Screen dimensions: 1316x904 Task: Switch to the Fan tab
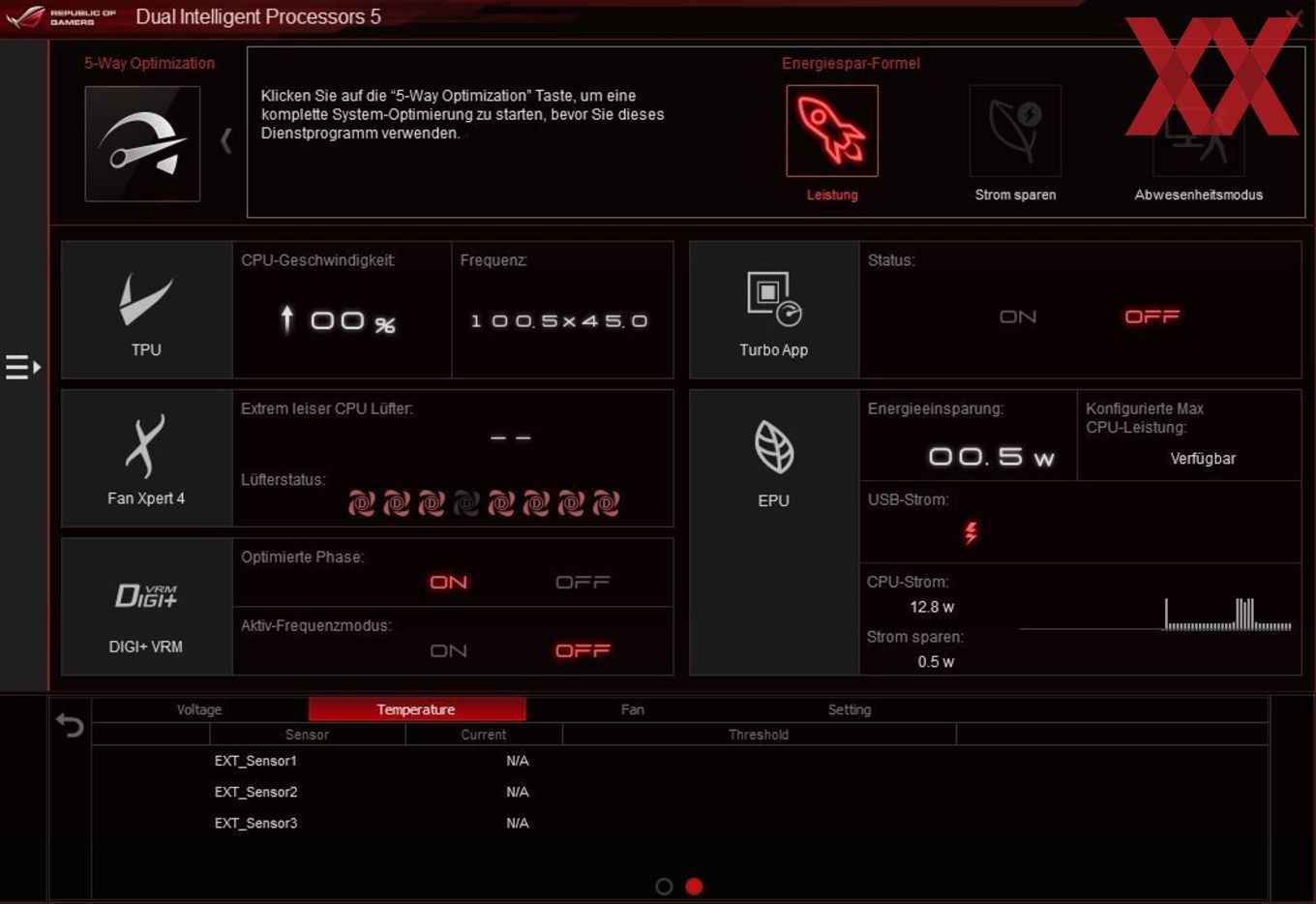pos(633,709)
